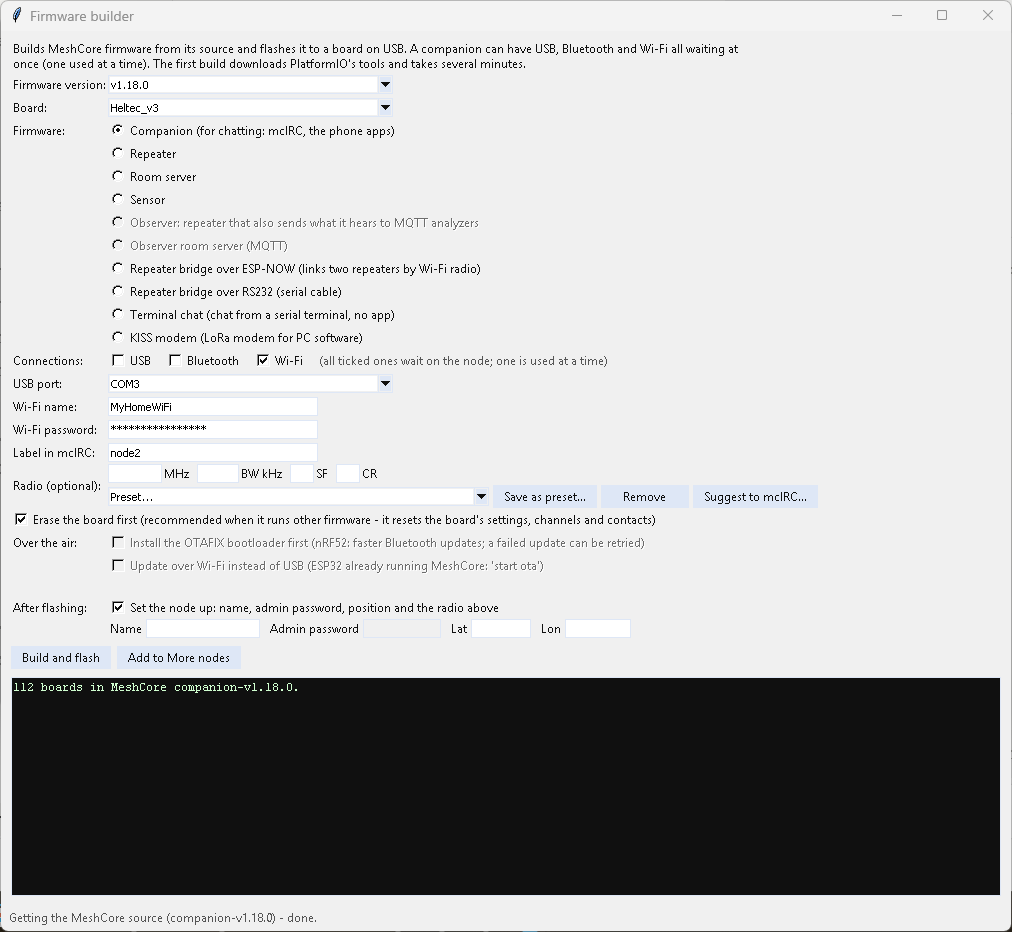
Task: Click the Wi-Fi name field MyHomeWiFi
Action: [213, 407]
